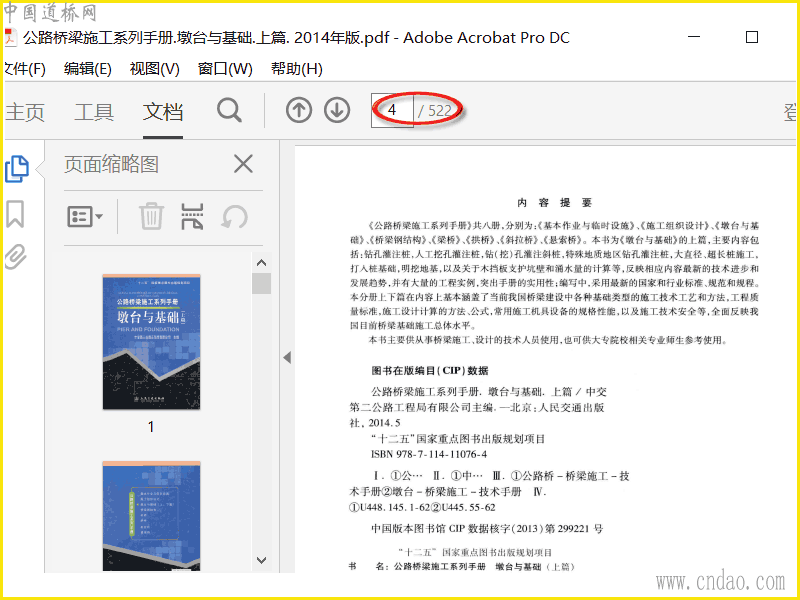Click the thumbnail panel scrollbar handle

[x=262, y=284]
